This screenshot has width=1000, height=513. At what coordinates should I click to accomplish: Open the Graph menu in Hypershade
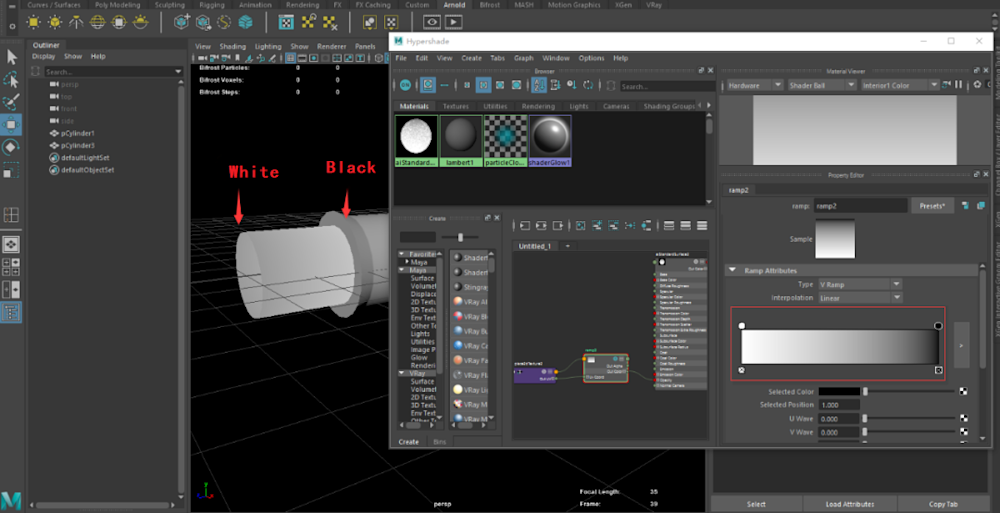(523, 58)
